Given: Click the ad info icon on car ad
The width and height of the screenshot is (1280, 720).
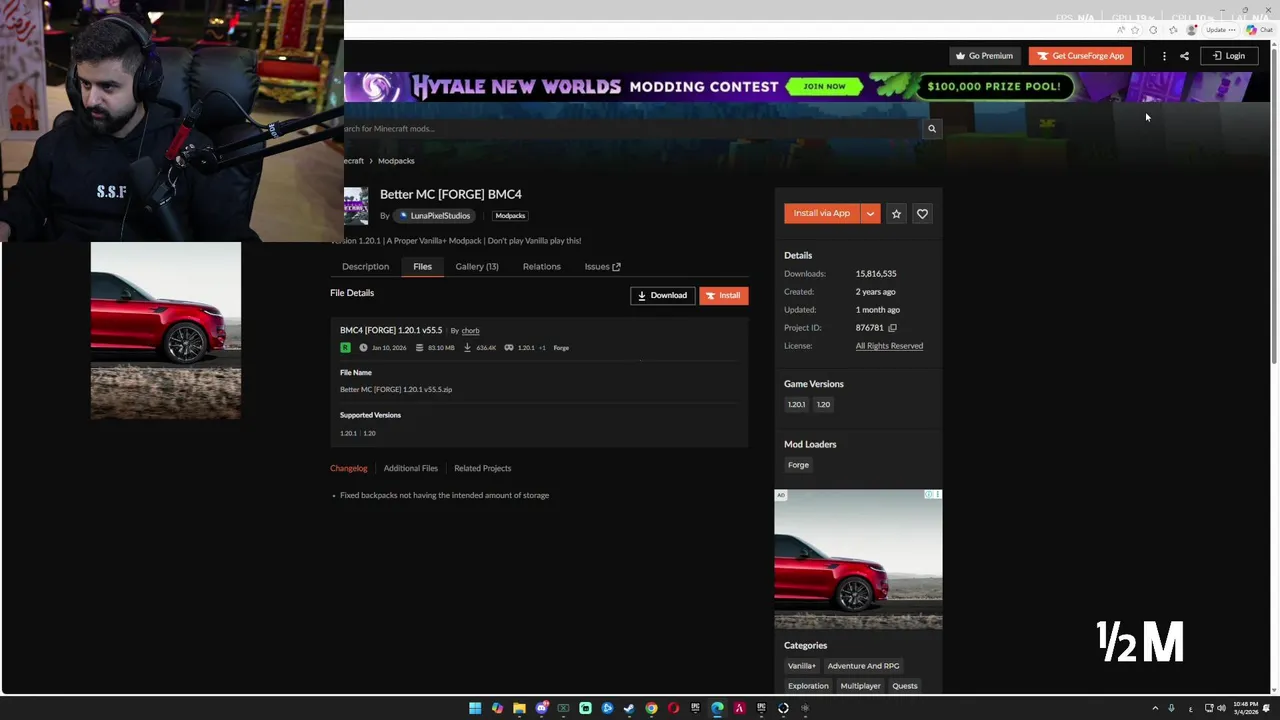Looking at the screenshot, I should [x=930, y=495].
